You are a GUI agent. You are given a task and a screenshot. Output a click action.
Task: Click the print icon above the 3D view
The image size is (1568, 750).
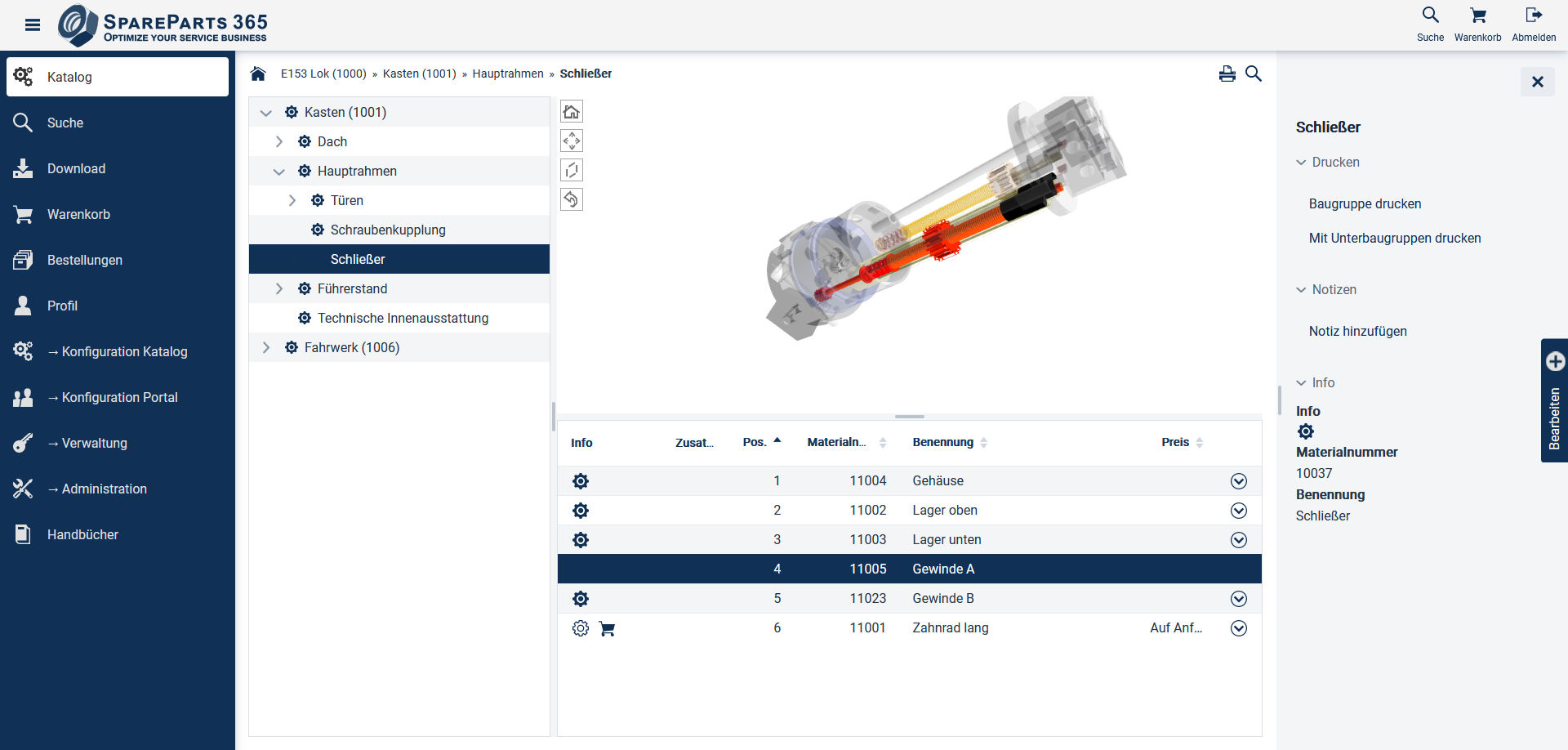[x=1227, y=74]
